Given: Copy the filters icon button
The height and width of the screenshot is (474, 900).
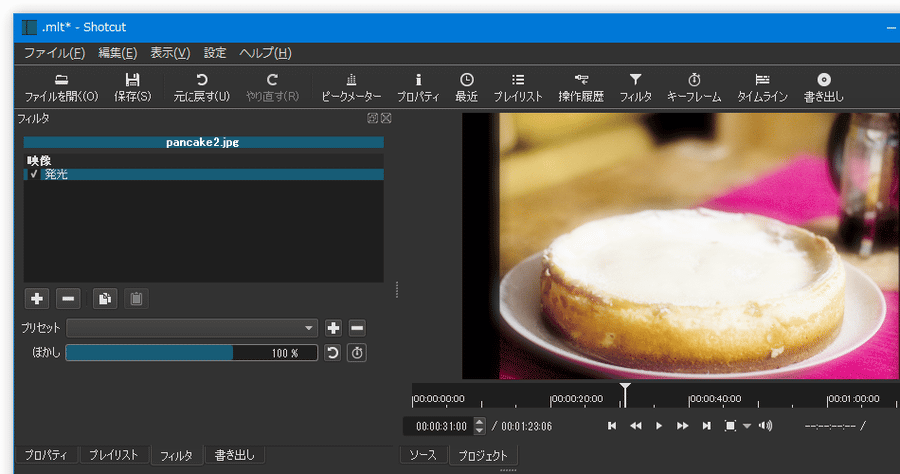Looking at the screenshot, I should coord(105,298).
